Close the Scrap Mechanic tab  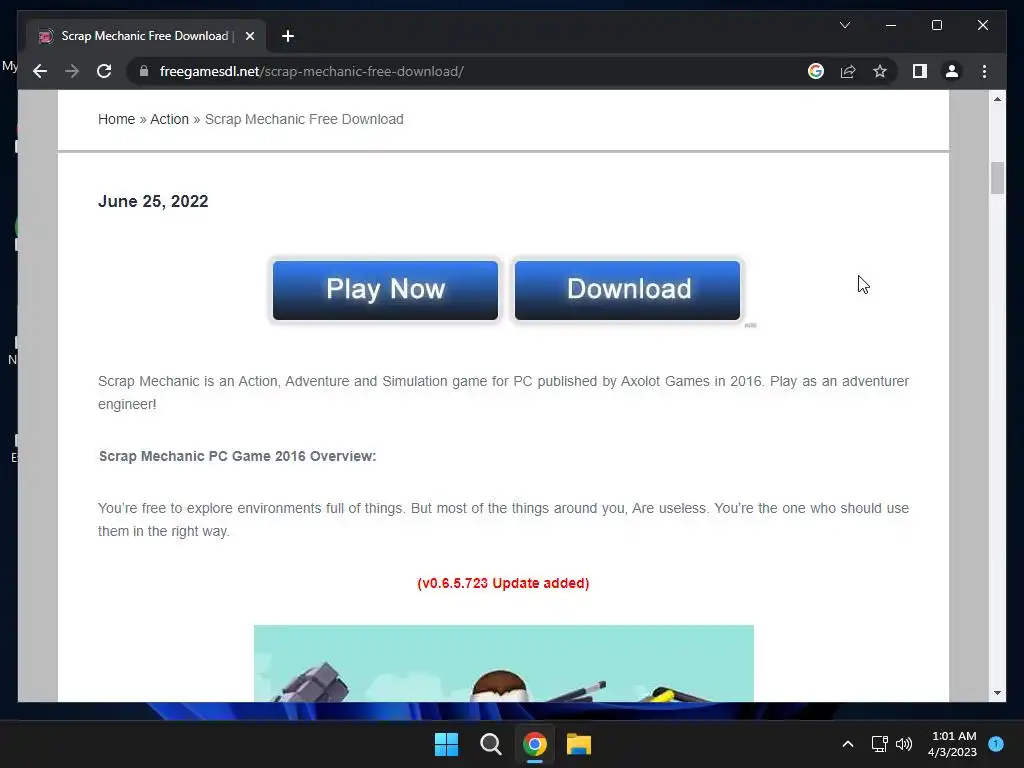249,36
